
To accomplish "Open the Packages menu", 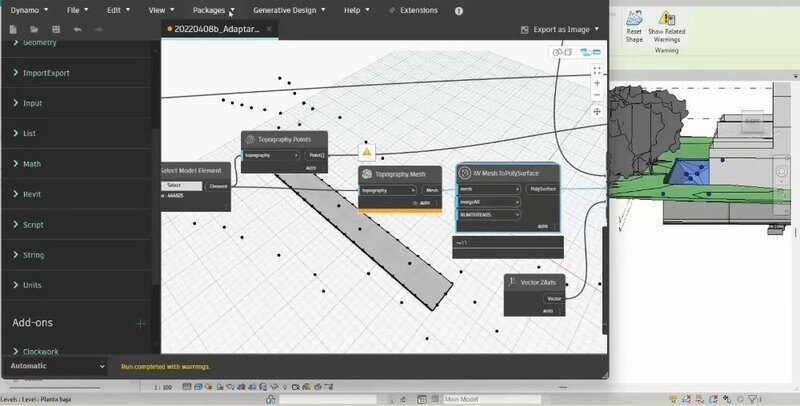I will tap(214, 10).
